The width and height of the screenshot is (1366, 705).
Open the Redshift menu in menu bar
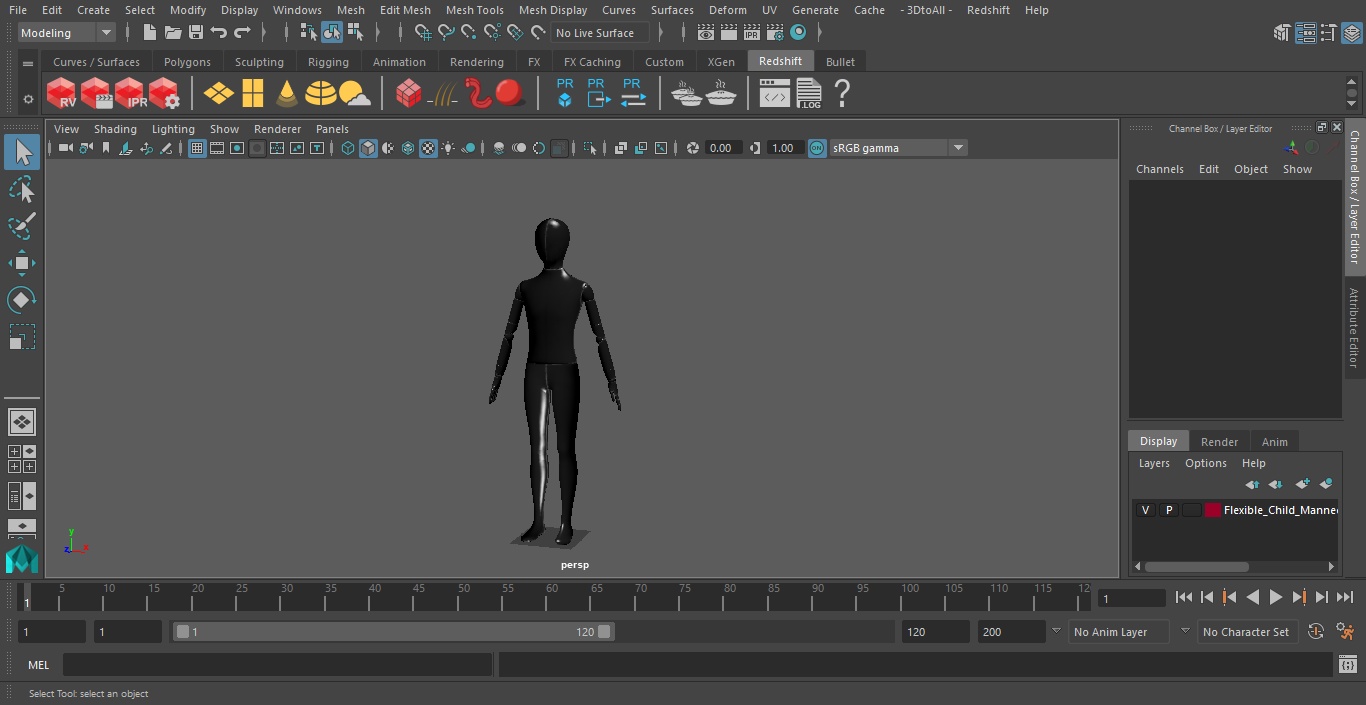(x=988, y=10)
